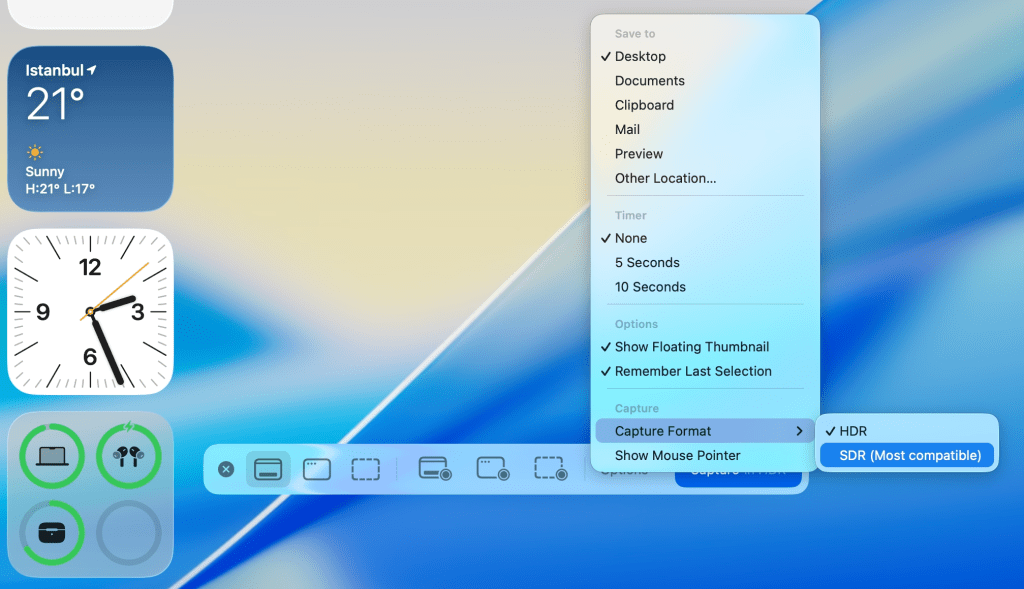
Task: Toggle Remember Last Selection option
Action: click(693, 371)
